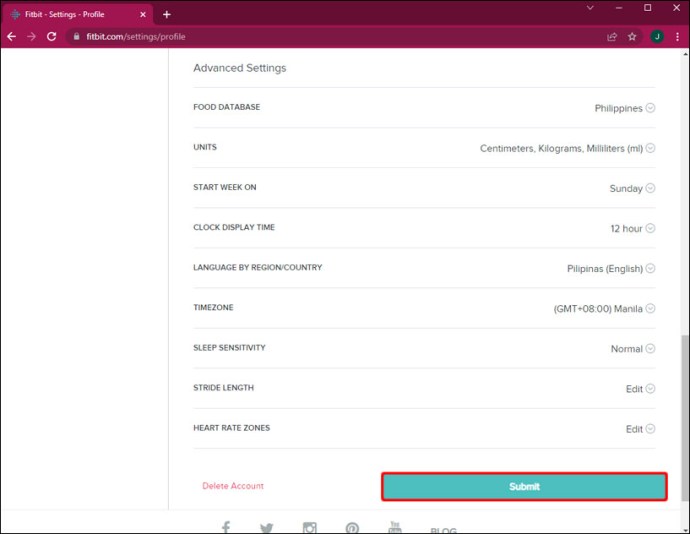The image size is (690, 534).
Task: Click Edit next to Heart Rate Zones
Action: pos(634,429)
